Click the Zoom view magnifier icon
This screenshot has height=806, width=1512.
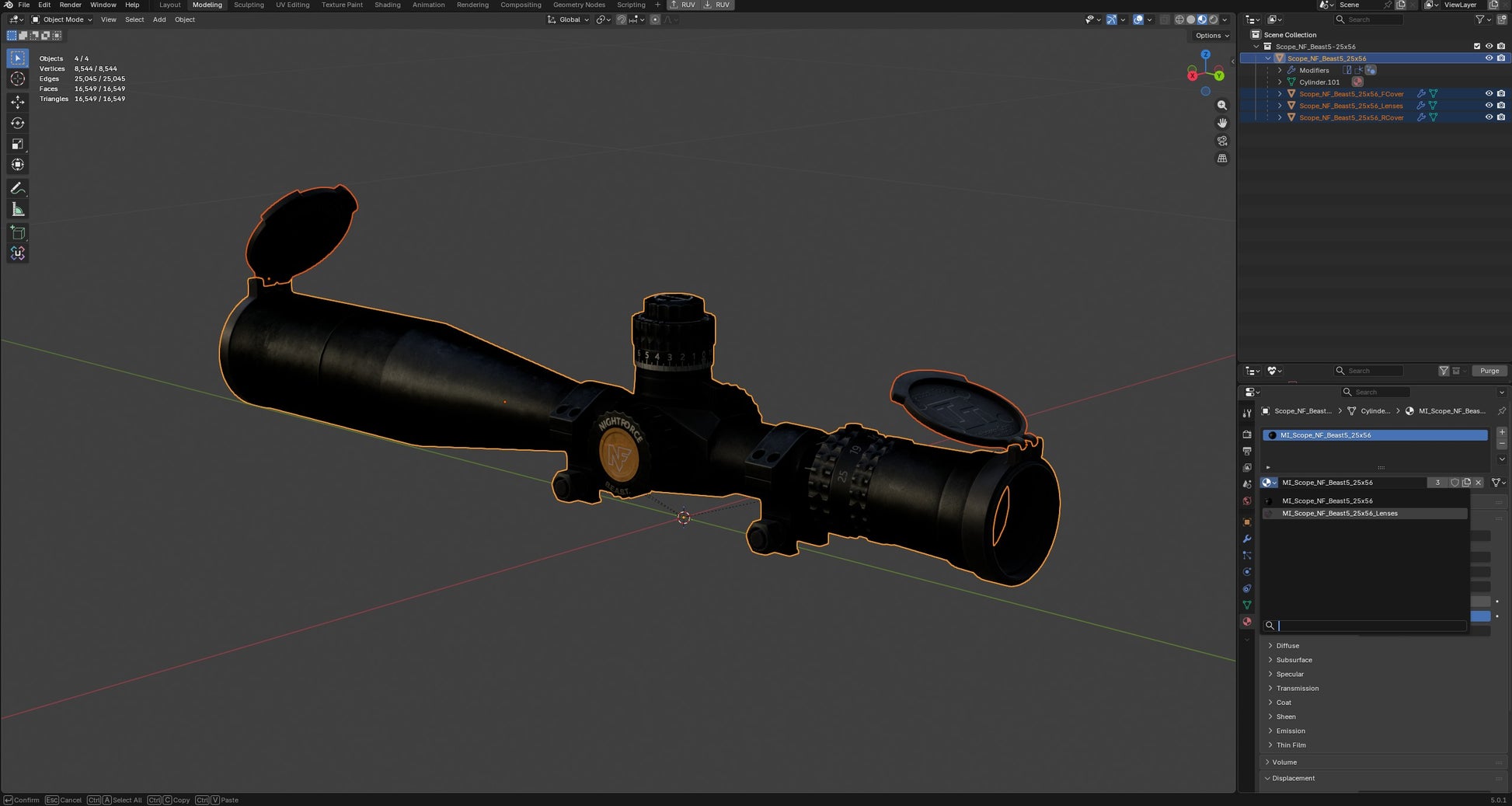coord(1222,105)
